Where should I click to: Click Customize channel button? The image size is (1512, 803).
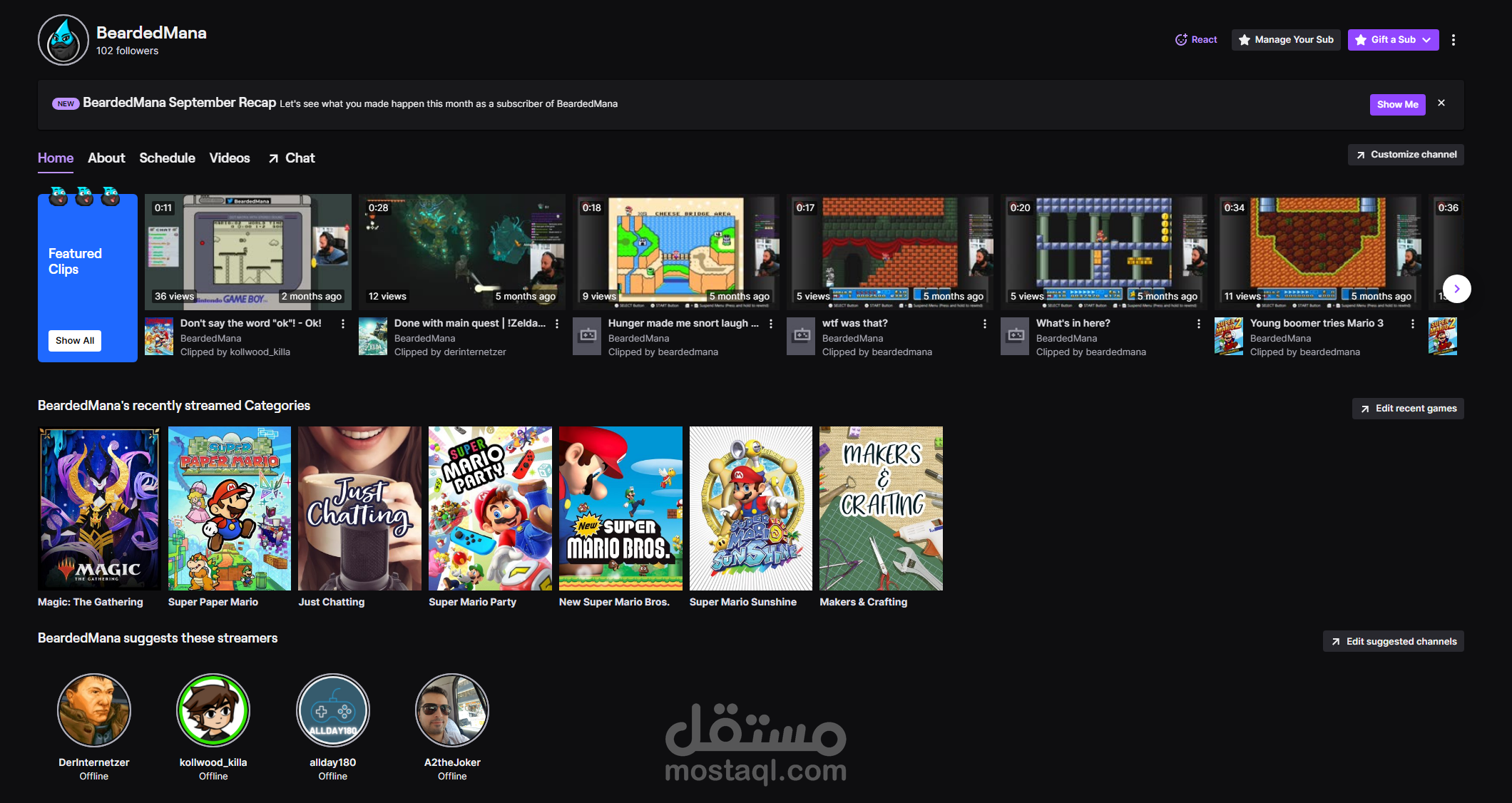tap(1406, 155)
